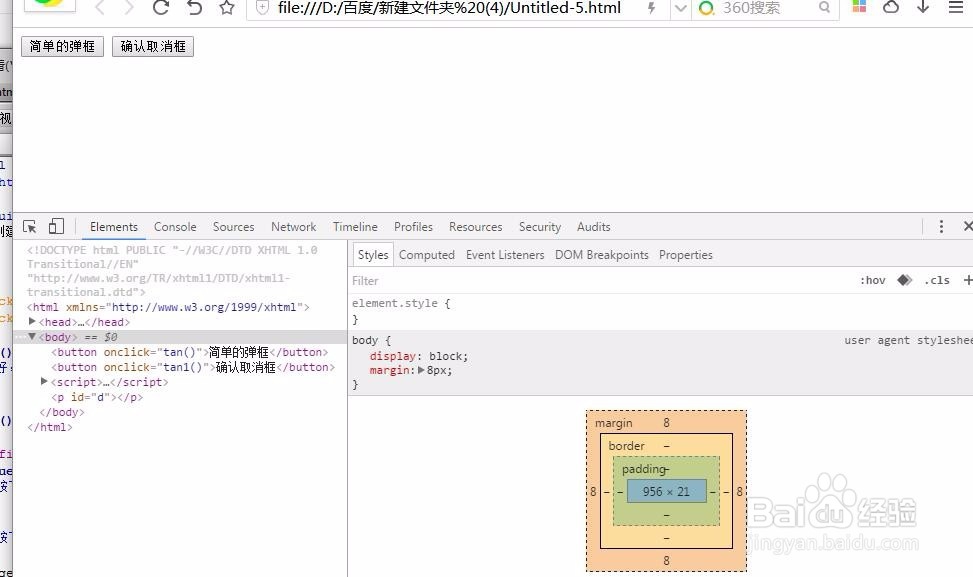This screenshot has width=973, height=577.
Task: Click the 360 search engine logo
Action: (x=706, y=8)
